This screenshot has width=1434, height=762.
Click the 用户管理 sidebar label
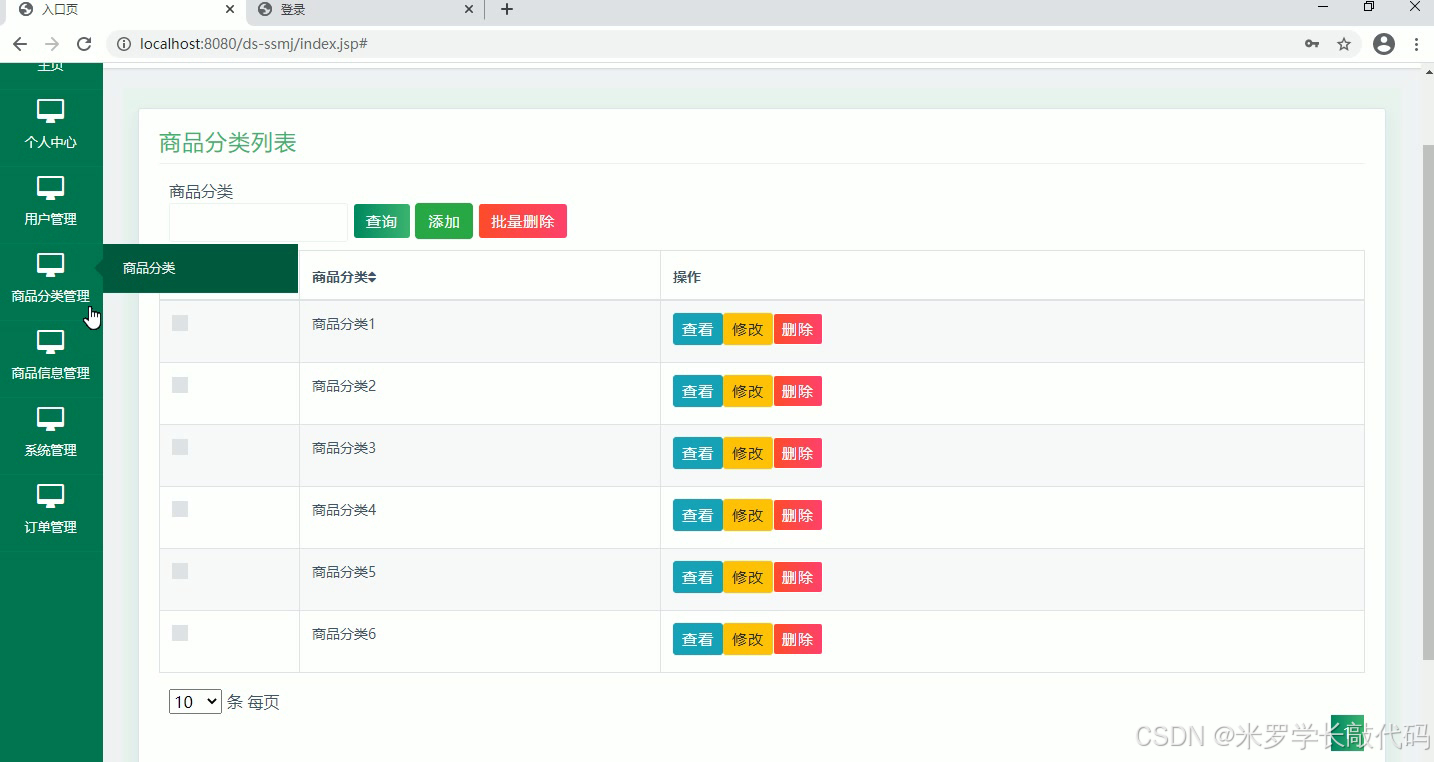coord(50,219)
